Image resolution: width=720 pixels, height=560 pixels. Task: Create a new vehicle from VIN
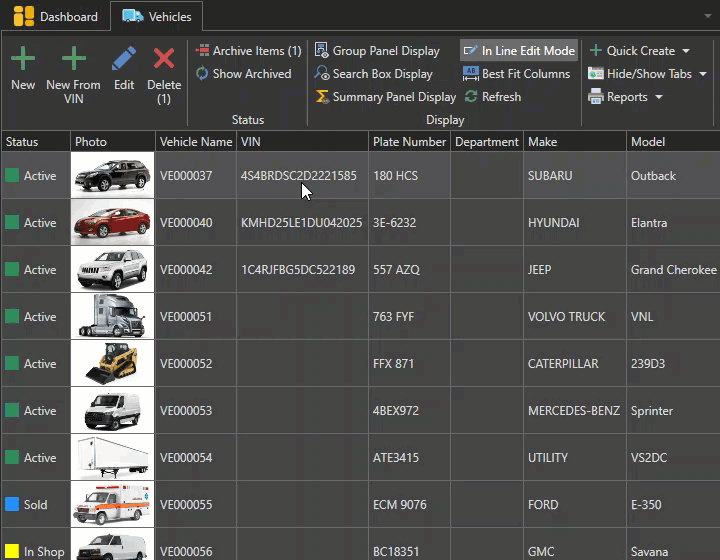[73, 60]
